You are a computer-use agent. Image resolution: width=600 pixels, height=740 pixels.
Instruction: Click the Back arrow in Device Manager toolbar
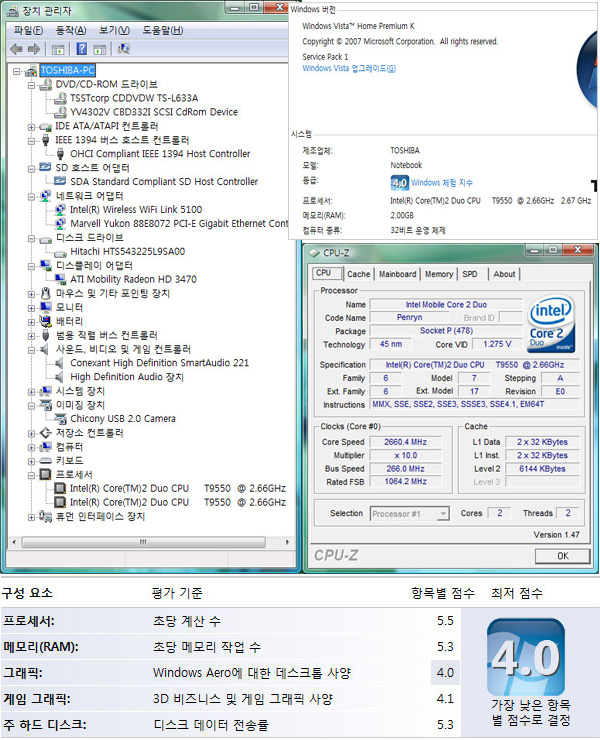(17, 49)
